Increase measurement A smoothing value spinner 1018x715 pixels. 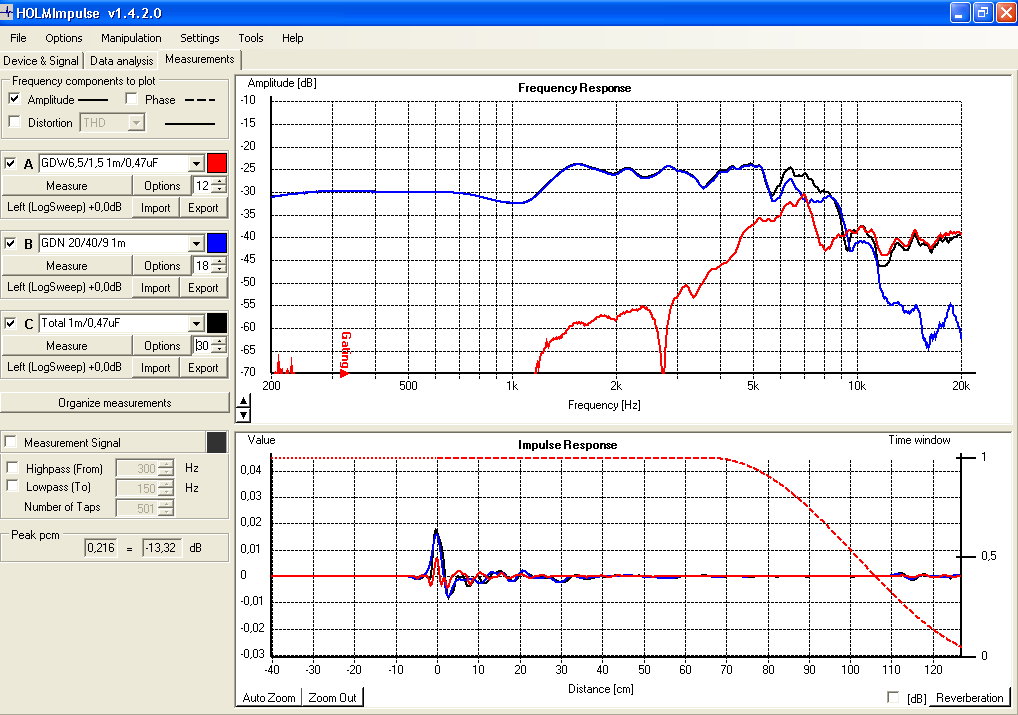click(219, 181)
